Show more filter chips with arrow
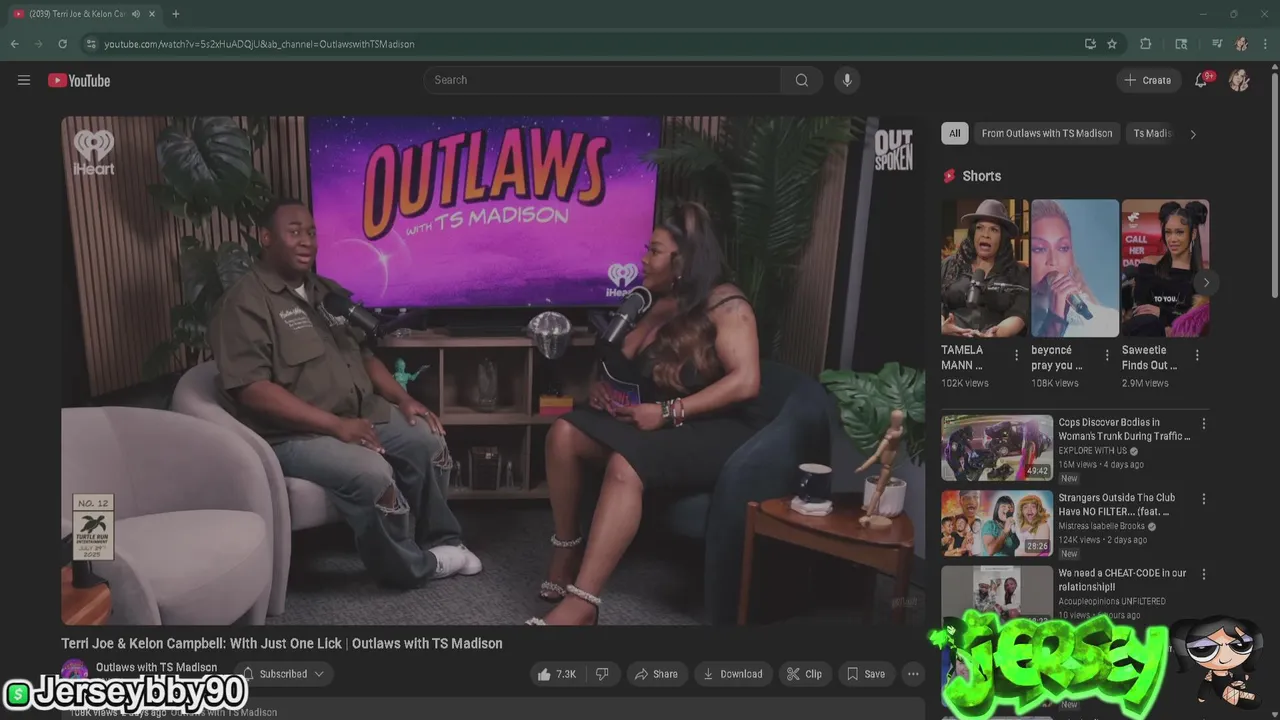Viewport: 1280px width, 720px height. point(1193,134)
